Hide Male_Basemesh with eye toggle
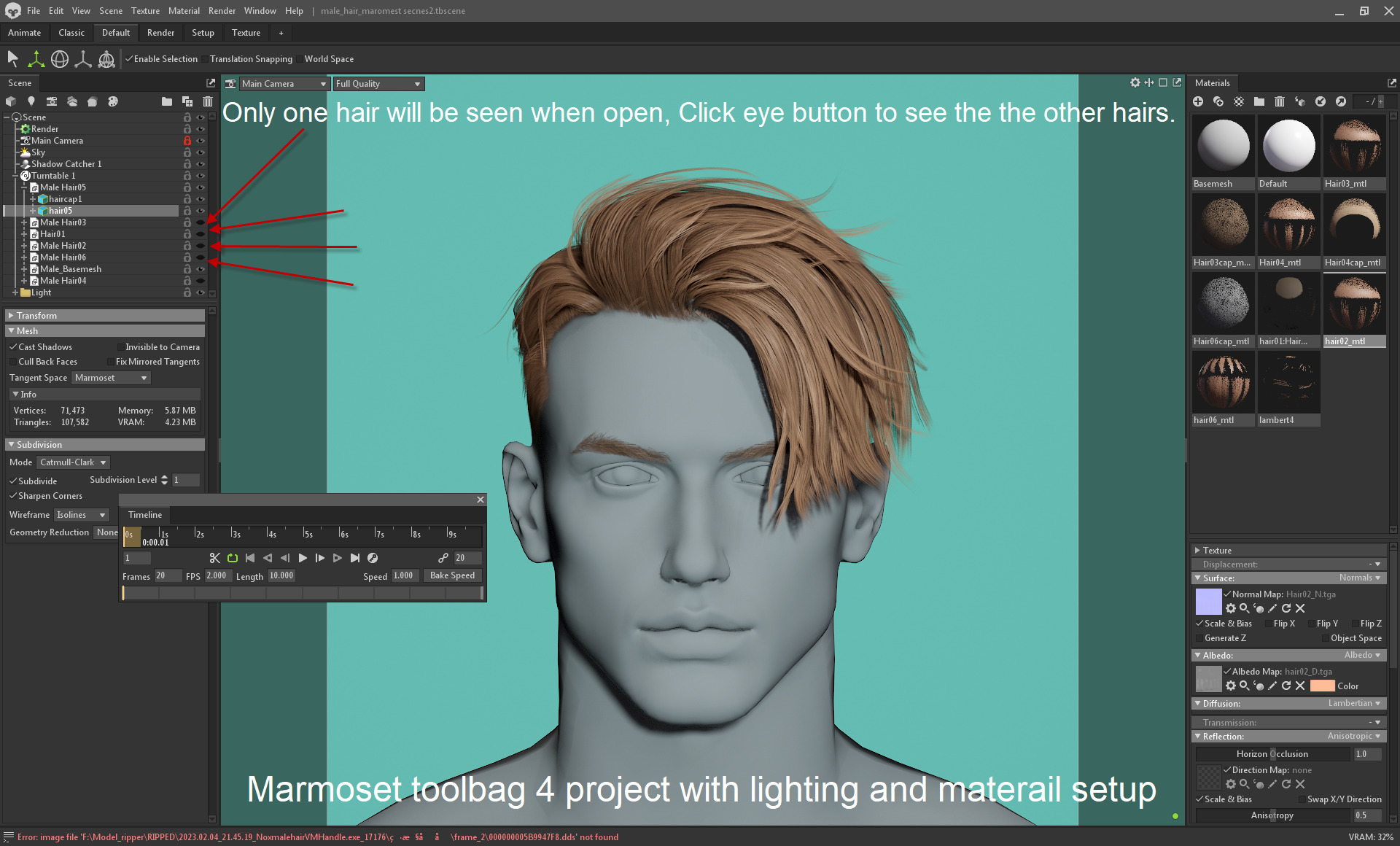Screen dimensions: 1400x846 (201, 269)
